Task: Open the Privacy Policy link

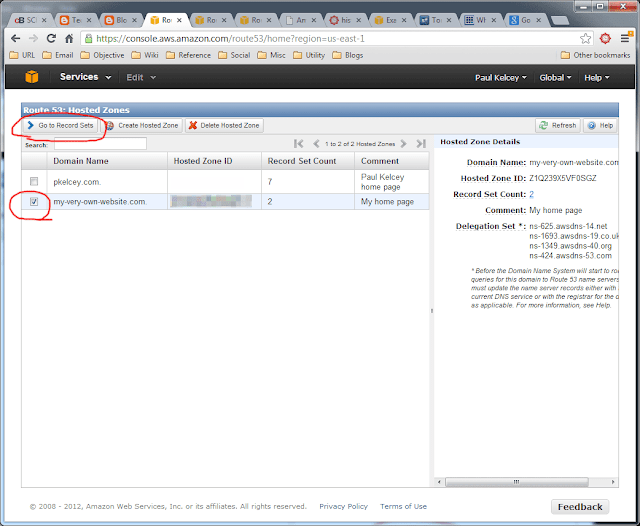Action: pos(343,506)
